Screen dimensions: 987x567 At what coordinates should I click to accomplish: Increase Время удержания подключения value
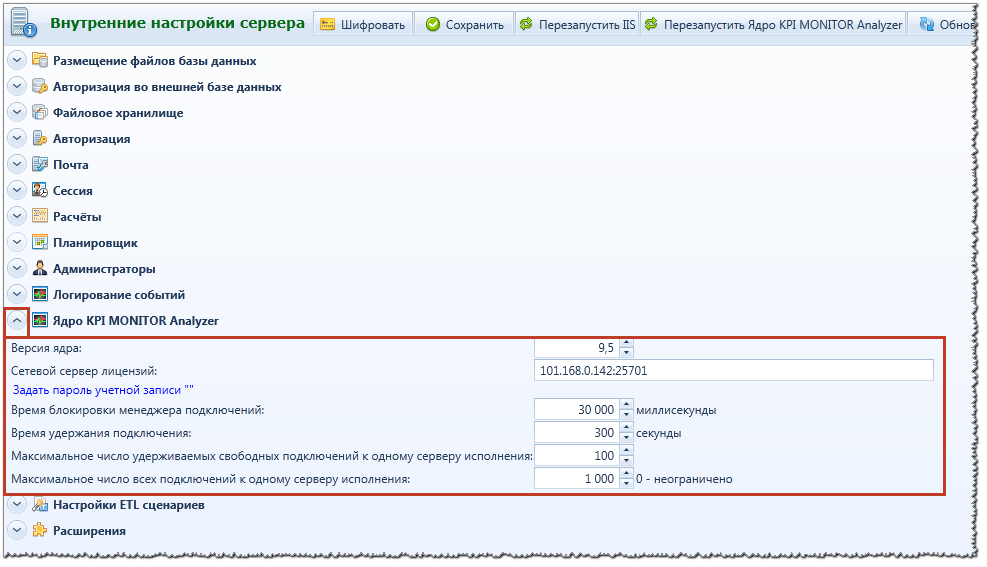click(626, 428)
